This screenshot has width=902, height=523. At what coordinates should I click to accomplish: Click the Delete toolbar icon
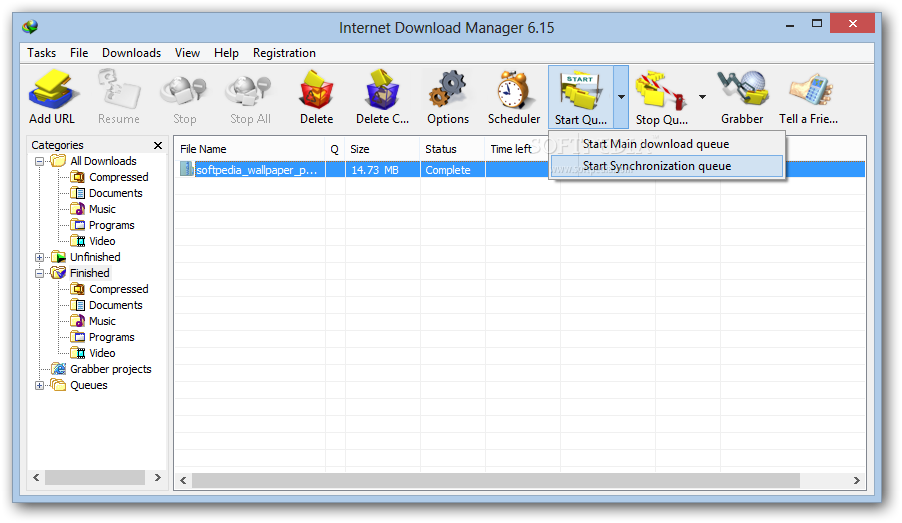pyautogui.click(x=316, y=89)
